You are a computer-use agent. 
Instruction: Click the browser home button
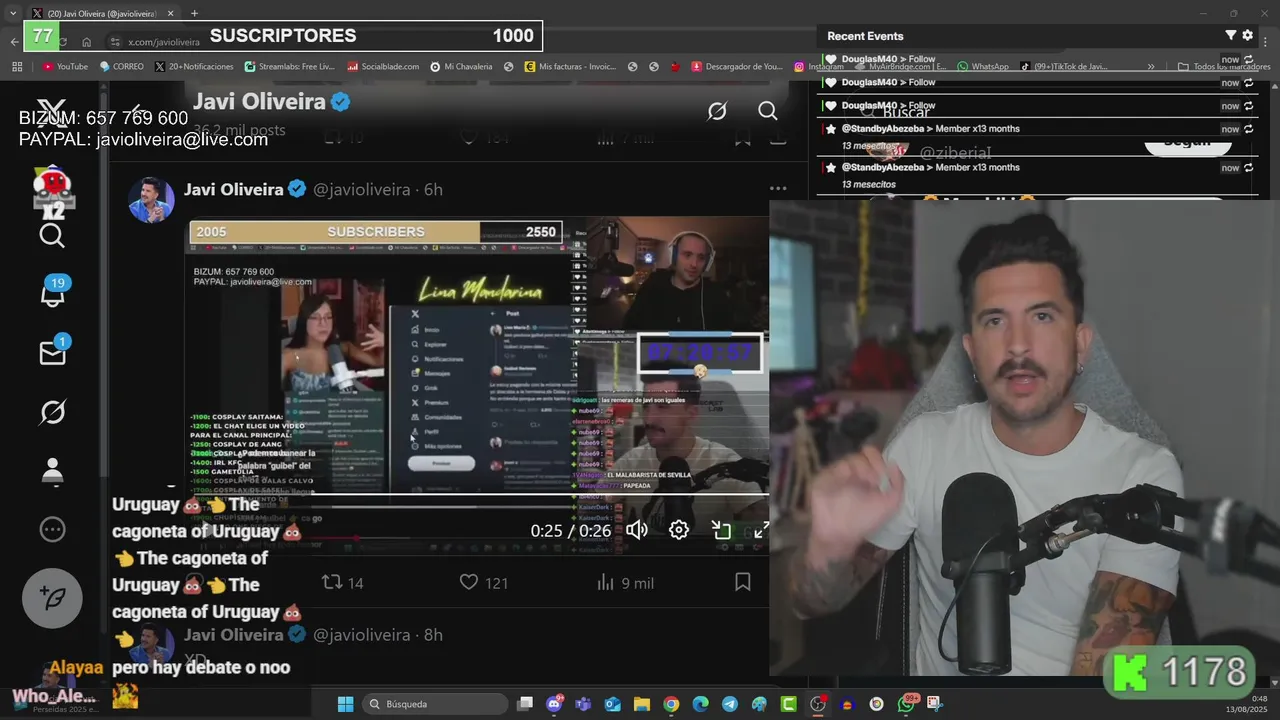click(x=87, y=41)
